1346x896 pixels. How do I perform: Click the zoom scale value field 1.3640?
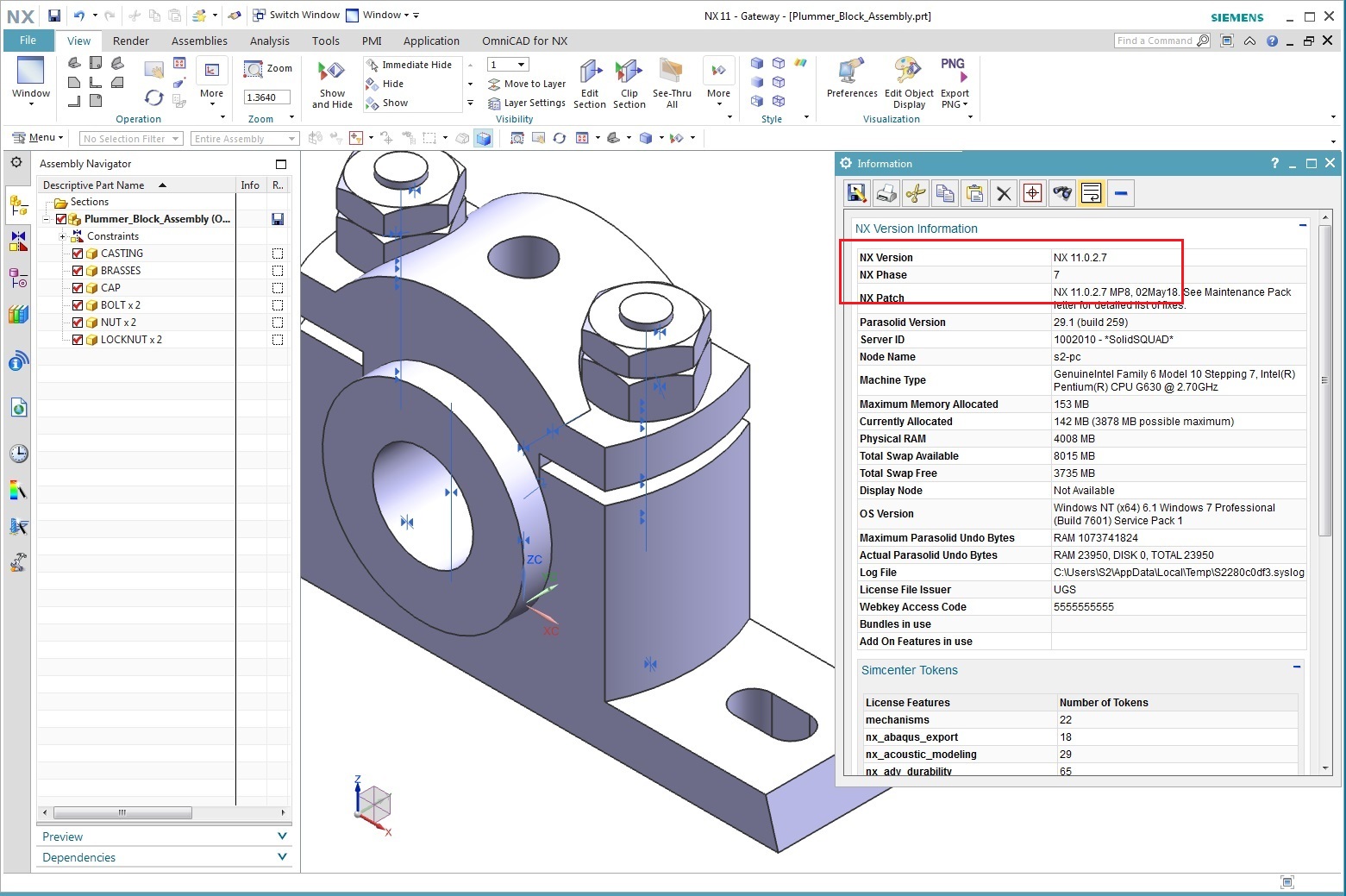point(267,97)
